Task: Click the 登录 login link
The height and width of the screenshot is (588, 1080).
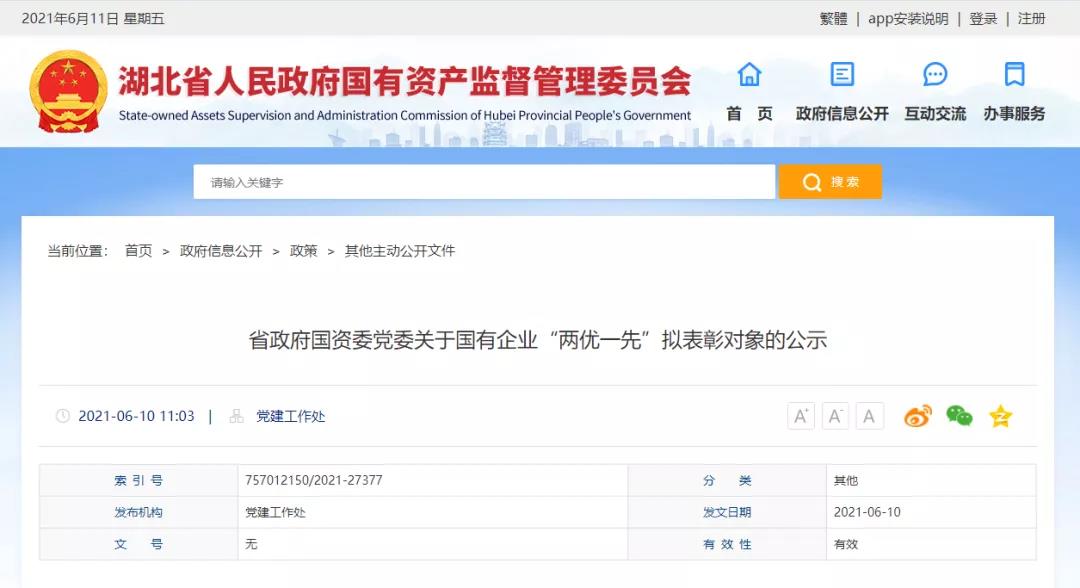Action: tap(983, 19)
